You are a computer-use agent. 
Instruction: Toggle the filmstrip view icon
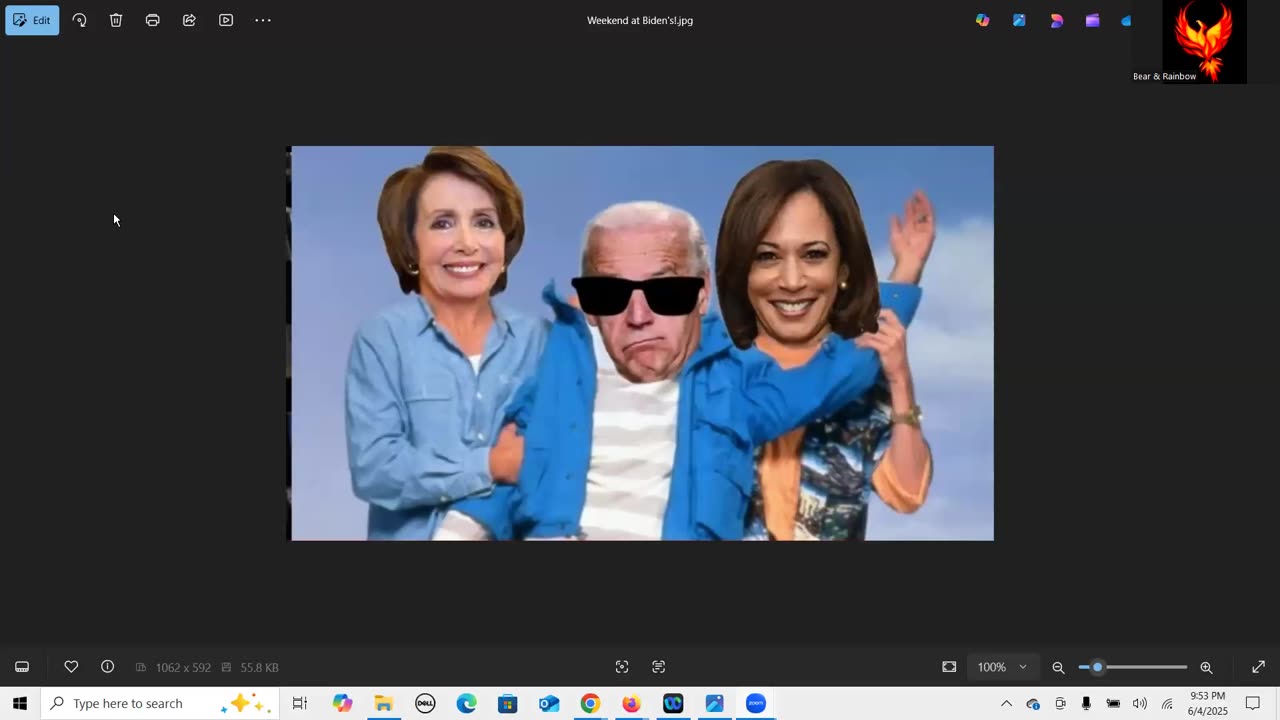(x=22, y=667)
